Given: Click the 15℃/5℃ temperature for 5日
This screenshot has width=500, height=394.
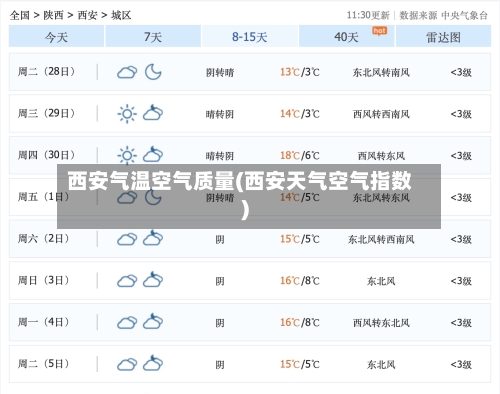Looking at the screenshot, I should [x=300, y=364].
